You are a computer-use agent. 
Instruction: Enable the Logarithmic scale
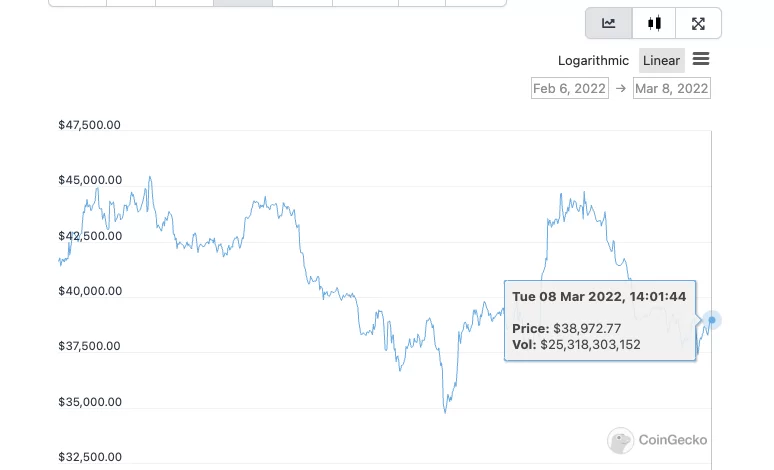click(x=593, y=61)
